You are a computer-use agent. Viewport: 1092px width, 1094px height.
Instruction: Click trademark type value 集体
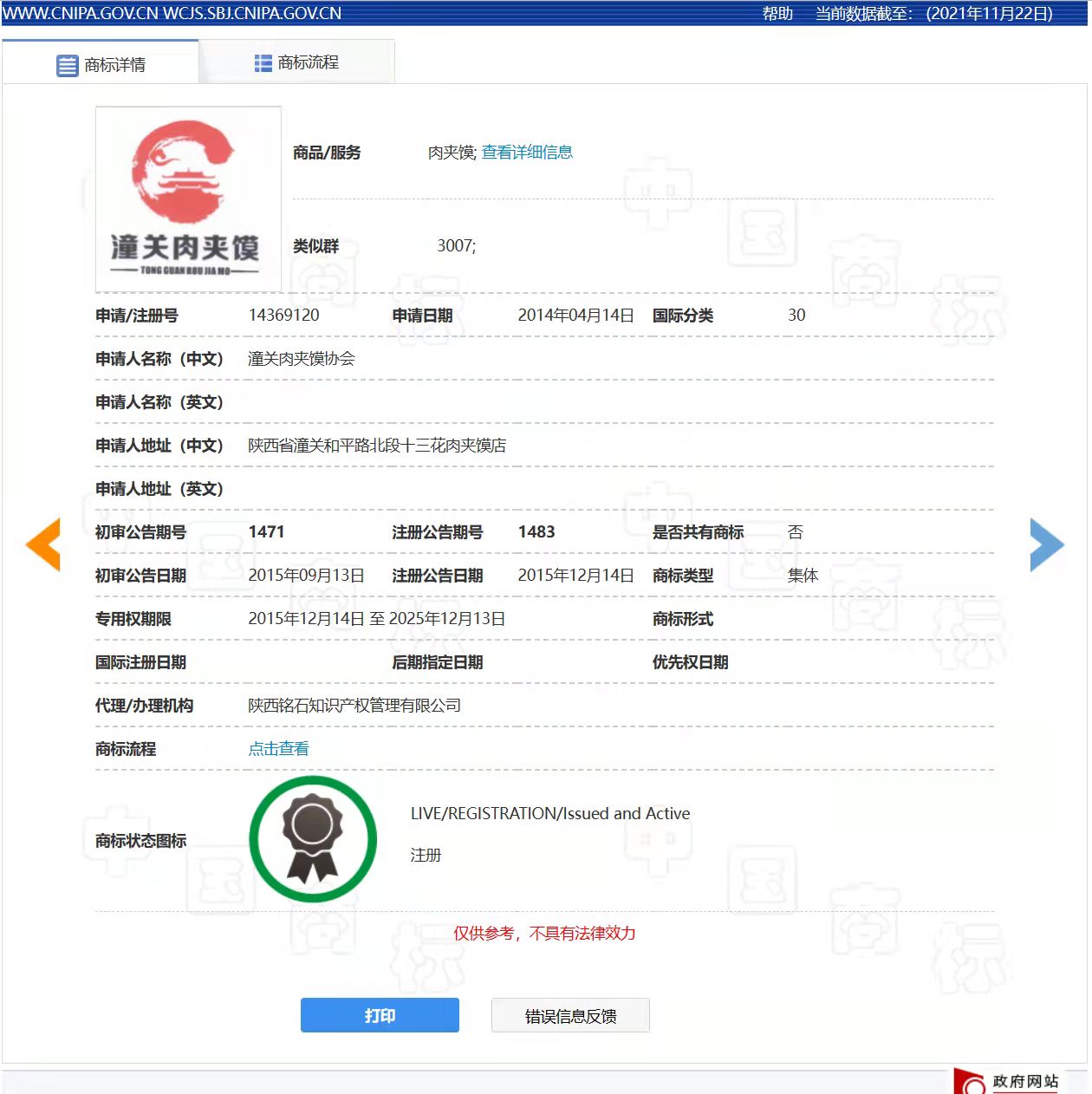tap(803, 576)
